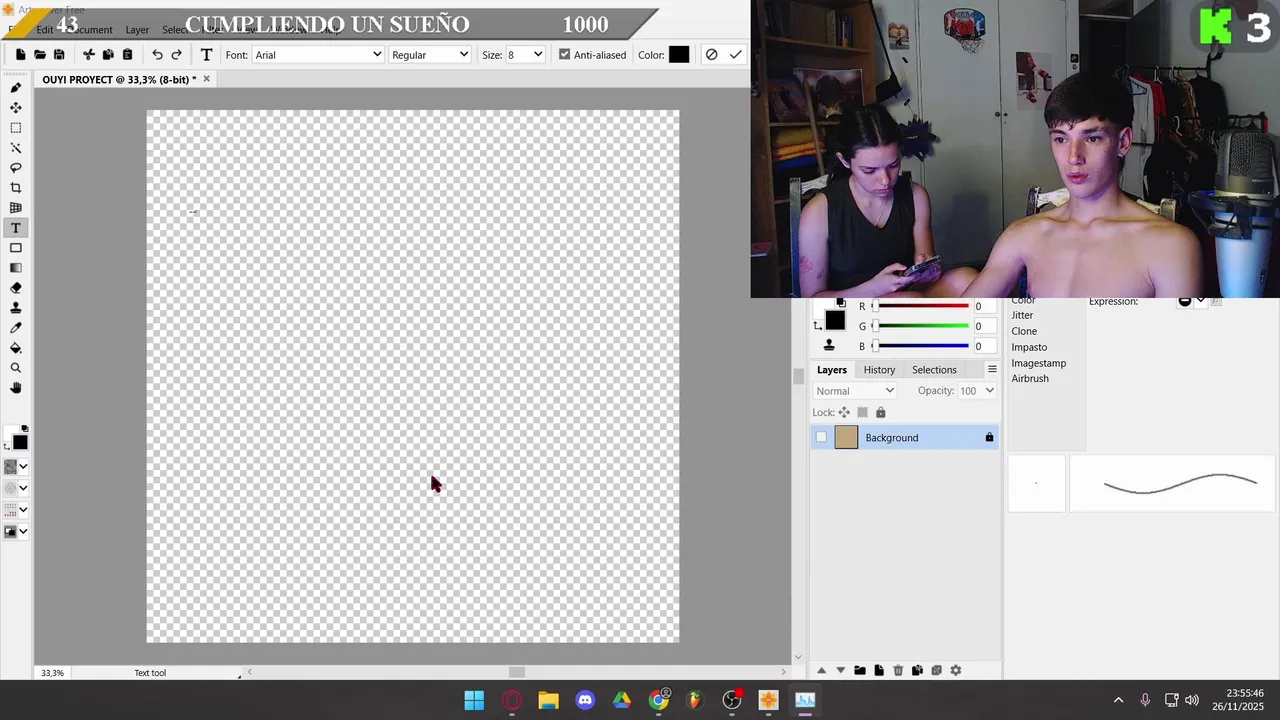Select the Crop tool
This screenshot has width=1280, height=720.
pyautogui.click(x=16, y=188)
